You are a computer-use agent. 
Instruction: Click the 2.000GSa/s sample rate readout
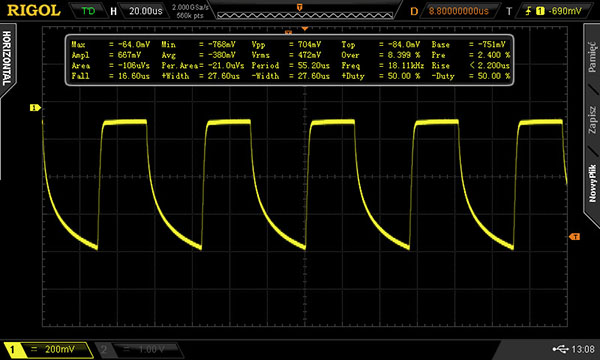point(191,7)
